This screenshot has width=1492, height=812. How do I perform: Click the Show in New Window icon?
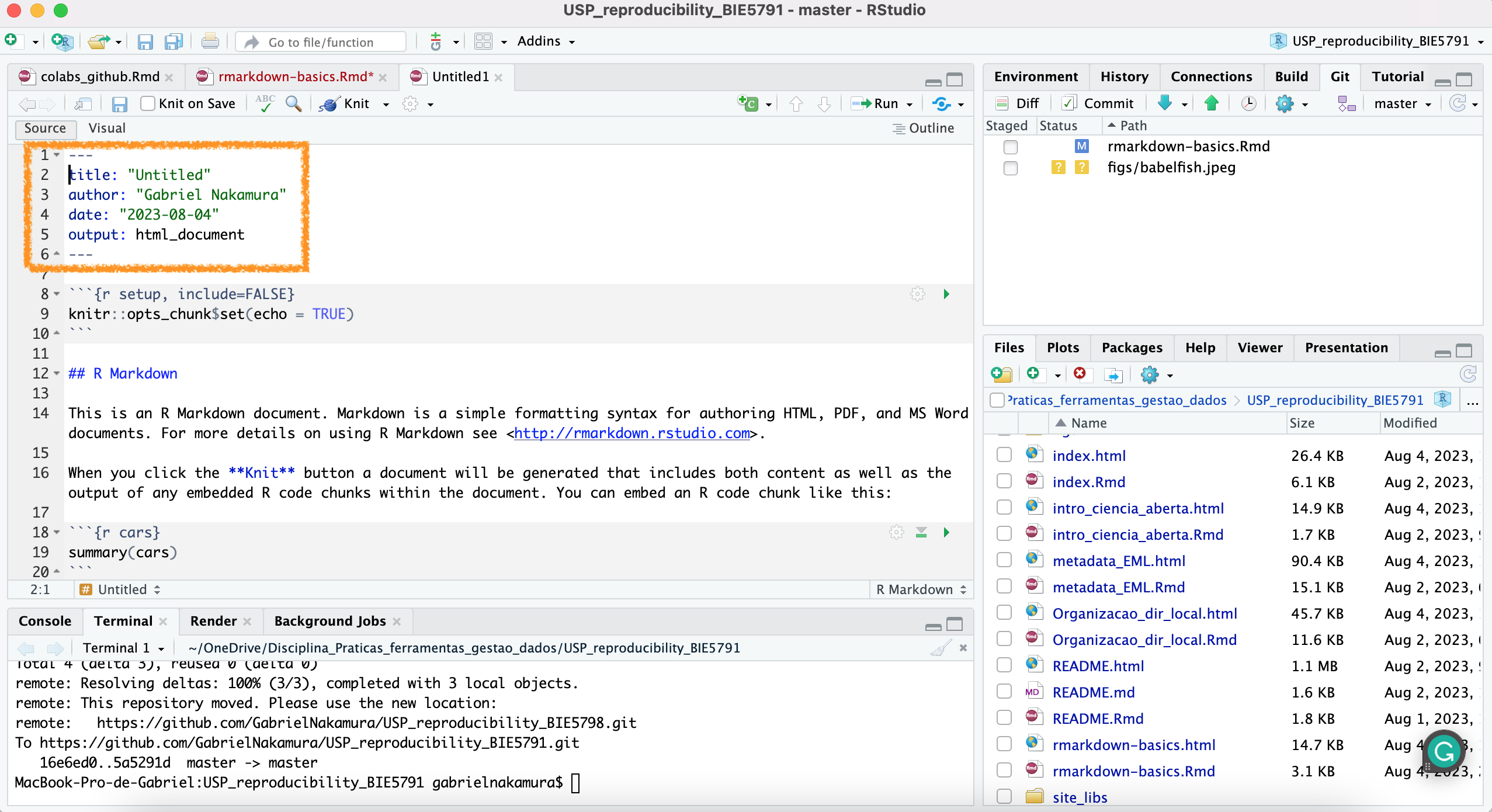pyautogui.click(x=83, y=104)
